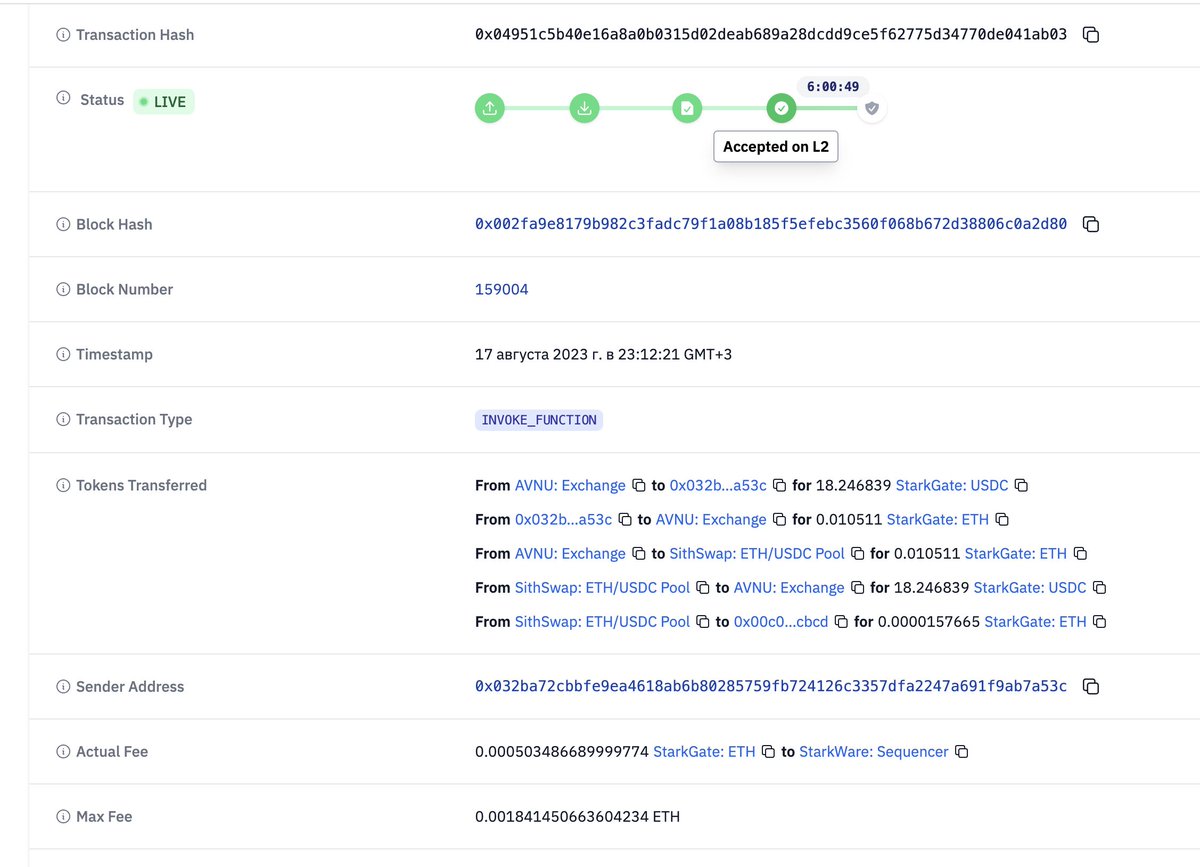Copy AVNU: Exchange address in first transfer row
Screen dimensions: 1200x867
tap(638, 486)
